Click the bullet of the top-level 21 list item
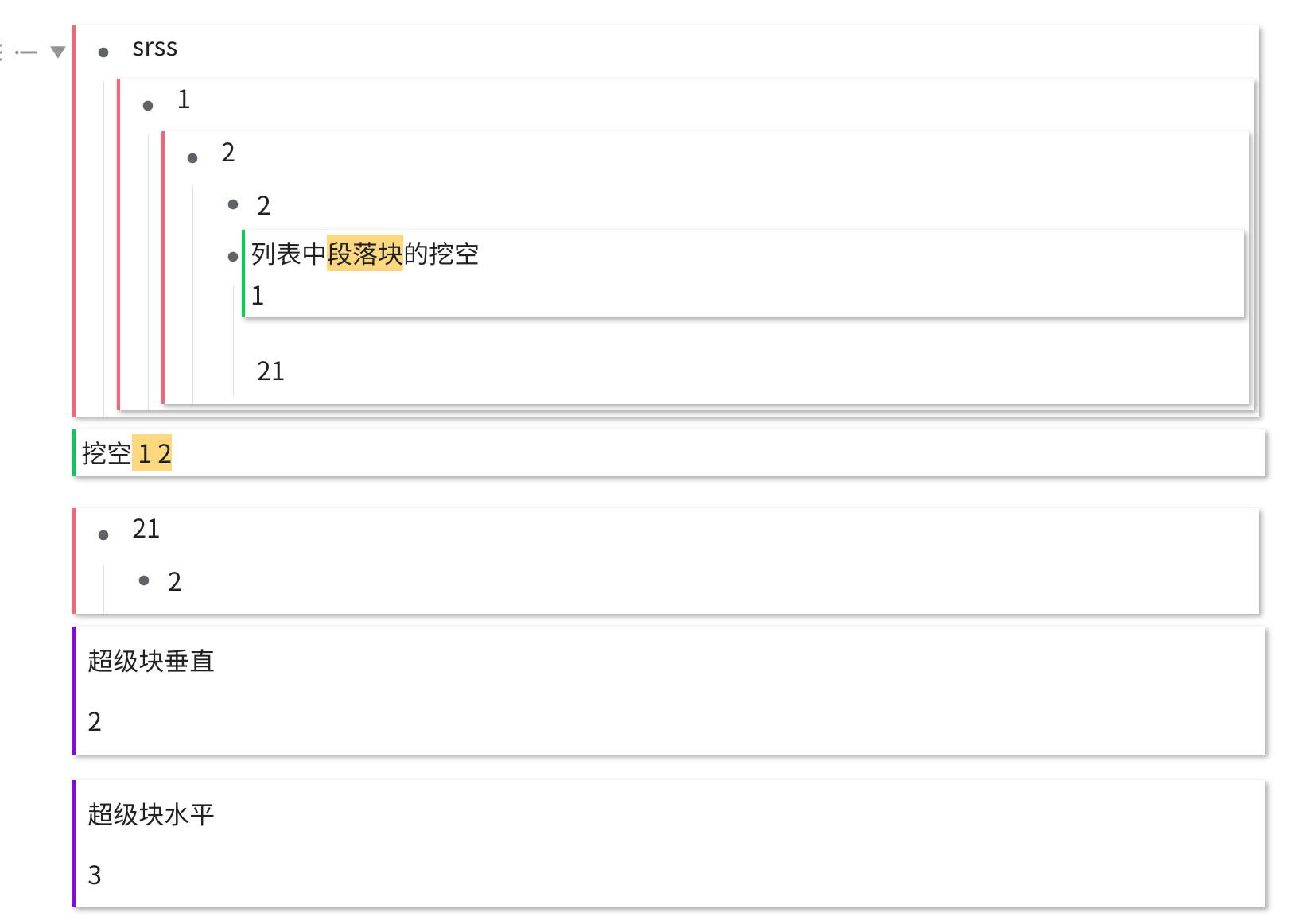 (103, 535)
